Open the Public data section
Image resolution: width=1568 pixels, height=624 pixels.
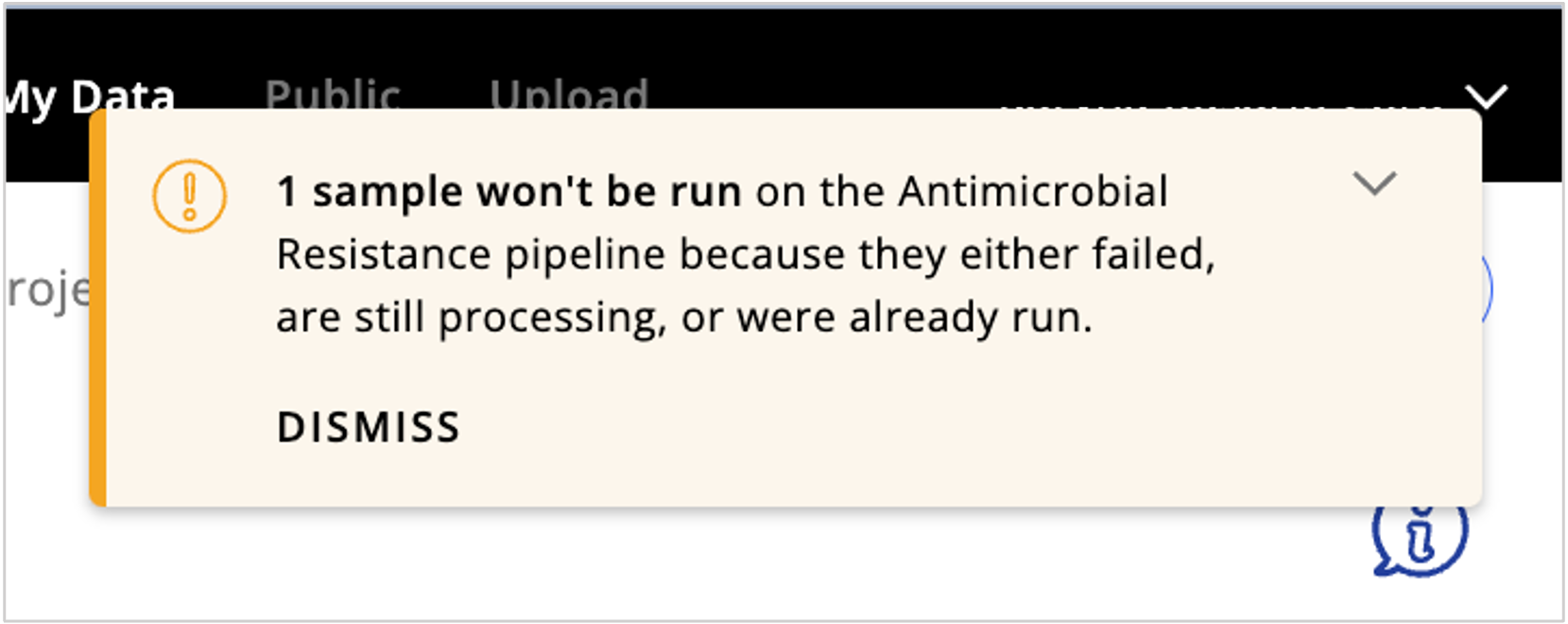pos(335,94)
